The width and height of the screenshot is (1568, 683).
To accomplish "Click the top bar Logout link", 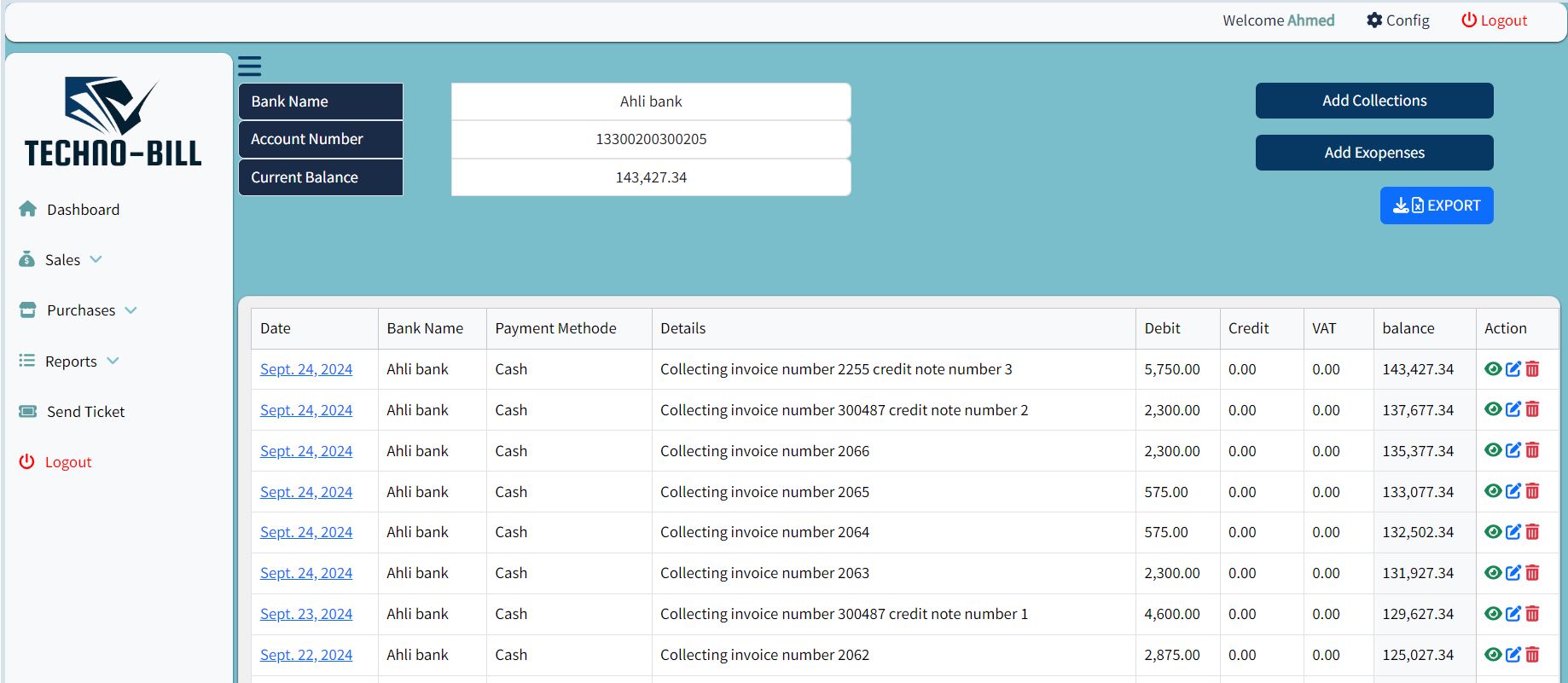I will [x=1494, y=20].
